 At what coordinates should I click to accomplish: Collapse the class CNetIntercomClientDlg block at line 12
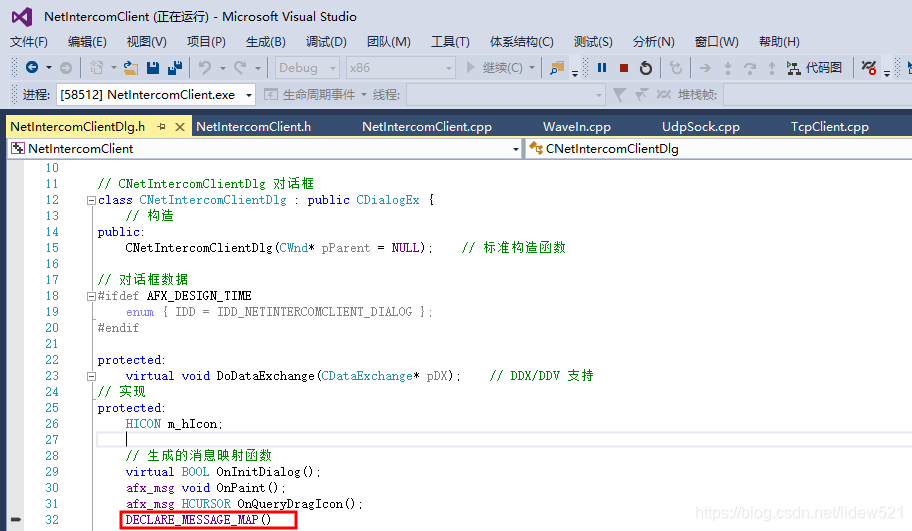(91, 201)
